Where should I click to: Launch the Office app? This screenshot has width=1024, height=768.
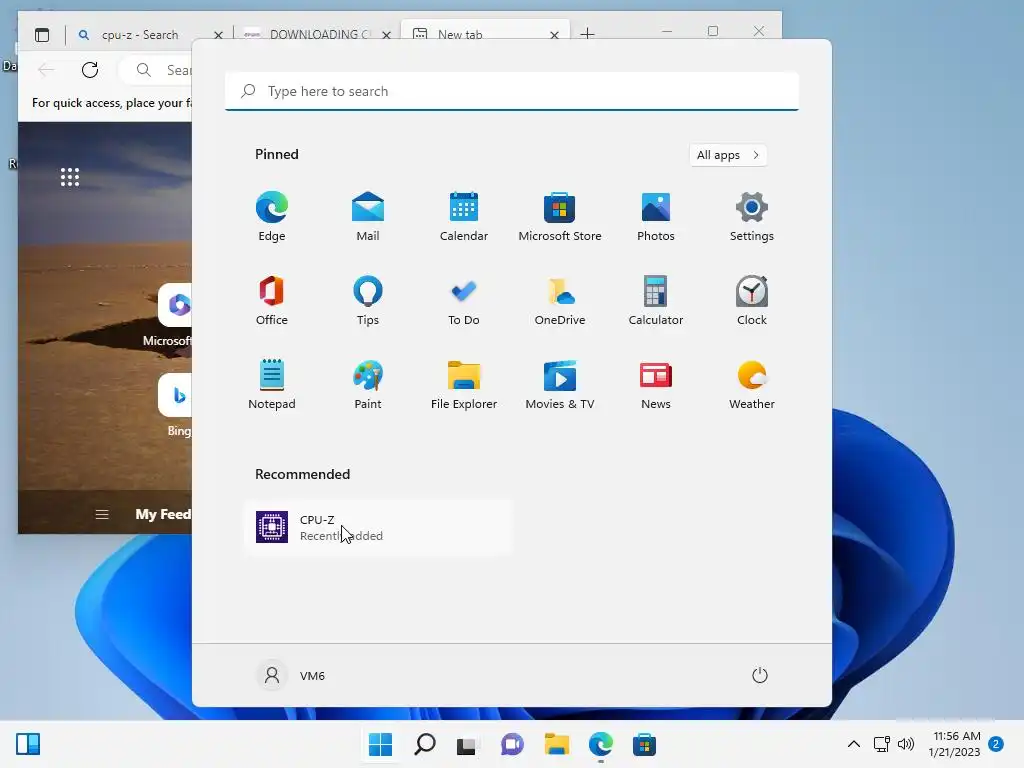tap(272, 300)
